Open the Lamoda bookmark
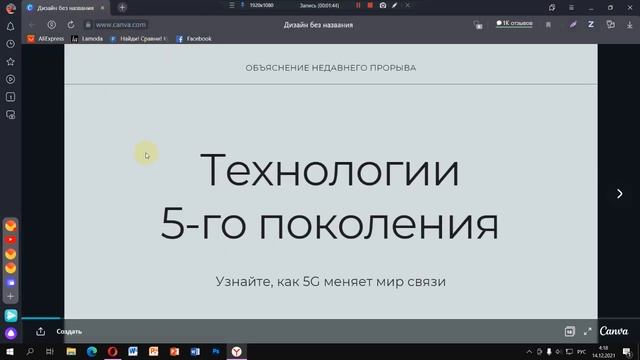 (x=87, y=39)
